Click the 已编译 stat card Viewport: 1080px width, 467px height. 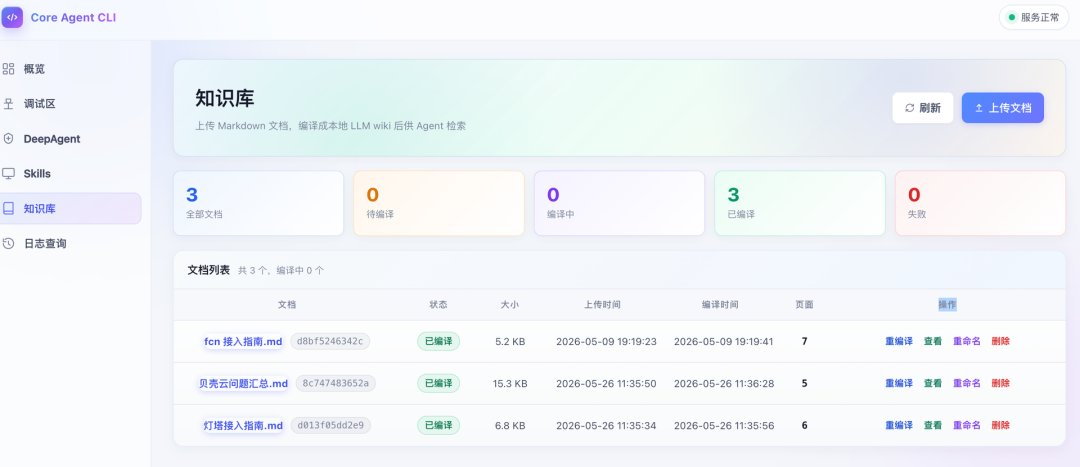click(x=800, y=203)
